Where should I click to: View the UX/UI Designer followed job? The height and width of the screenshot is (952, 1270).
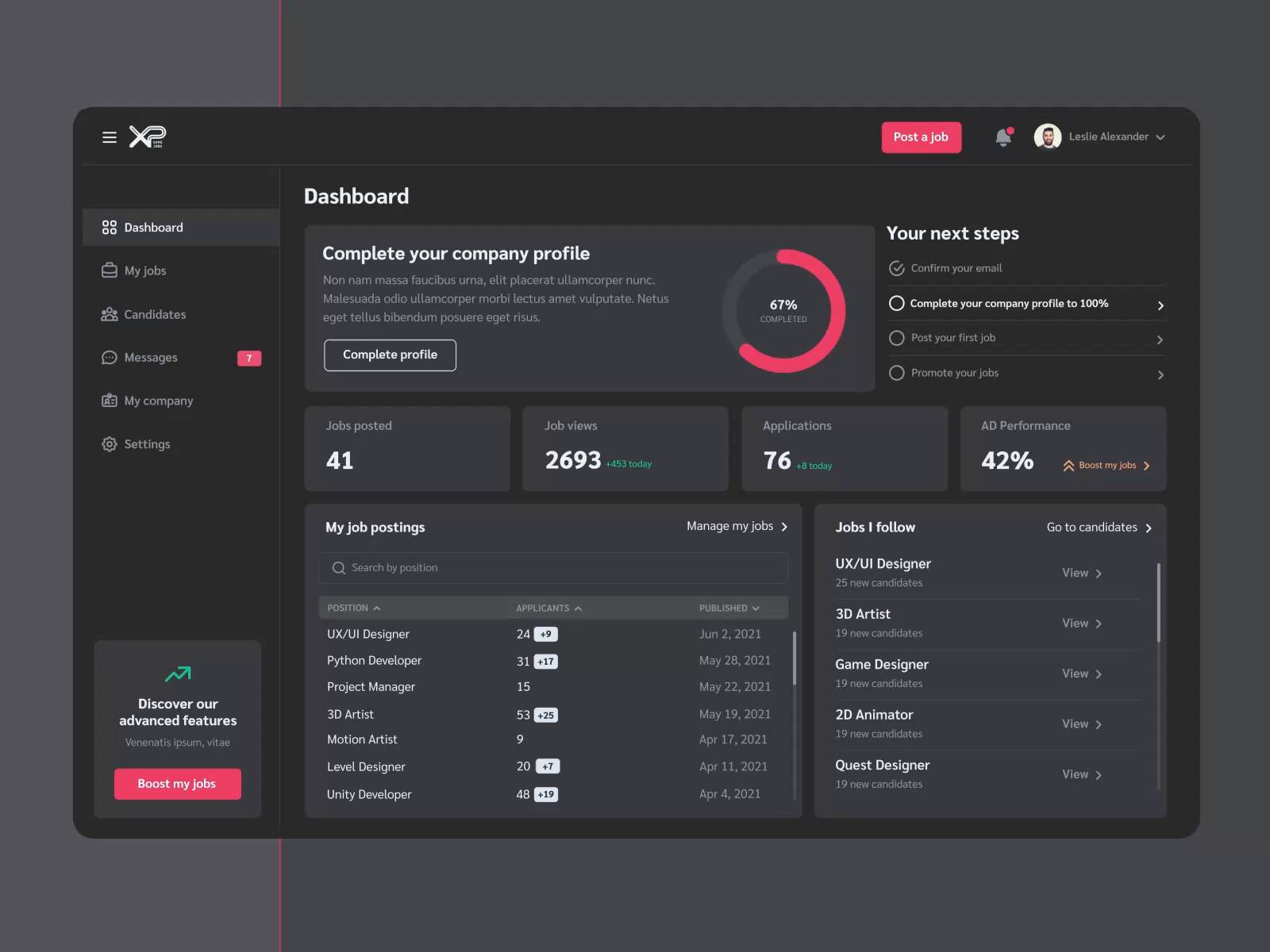[x=1082, y=573]
